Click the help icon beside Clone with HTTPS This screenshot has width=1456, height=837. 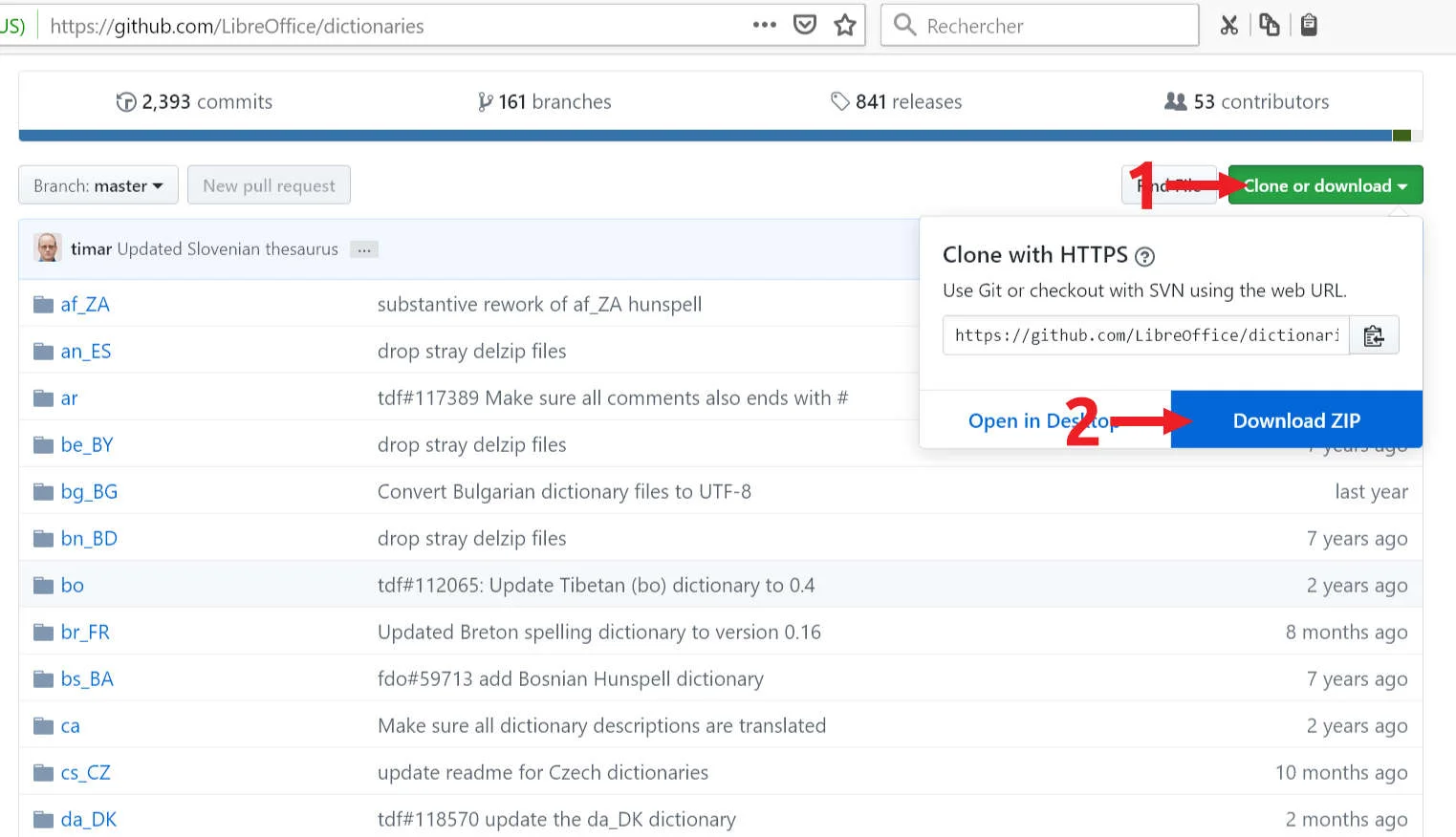click(1144, 256)
